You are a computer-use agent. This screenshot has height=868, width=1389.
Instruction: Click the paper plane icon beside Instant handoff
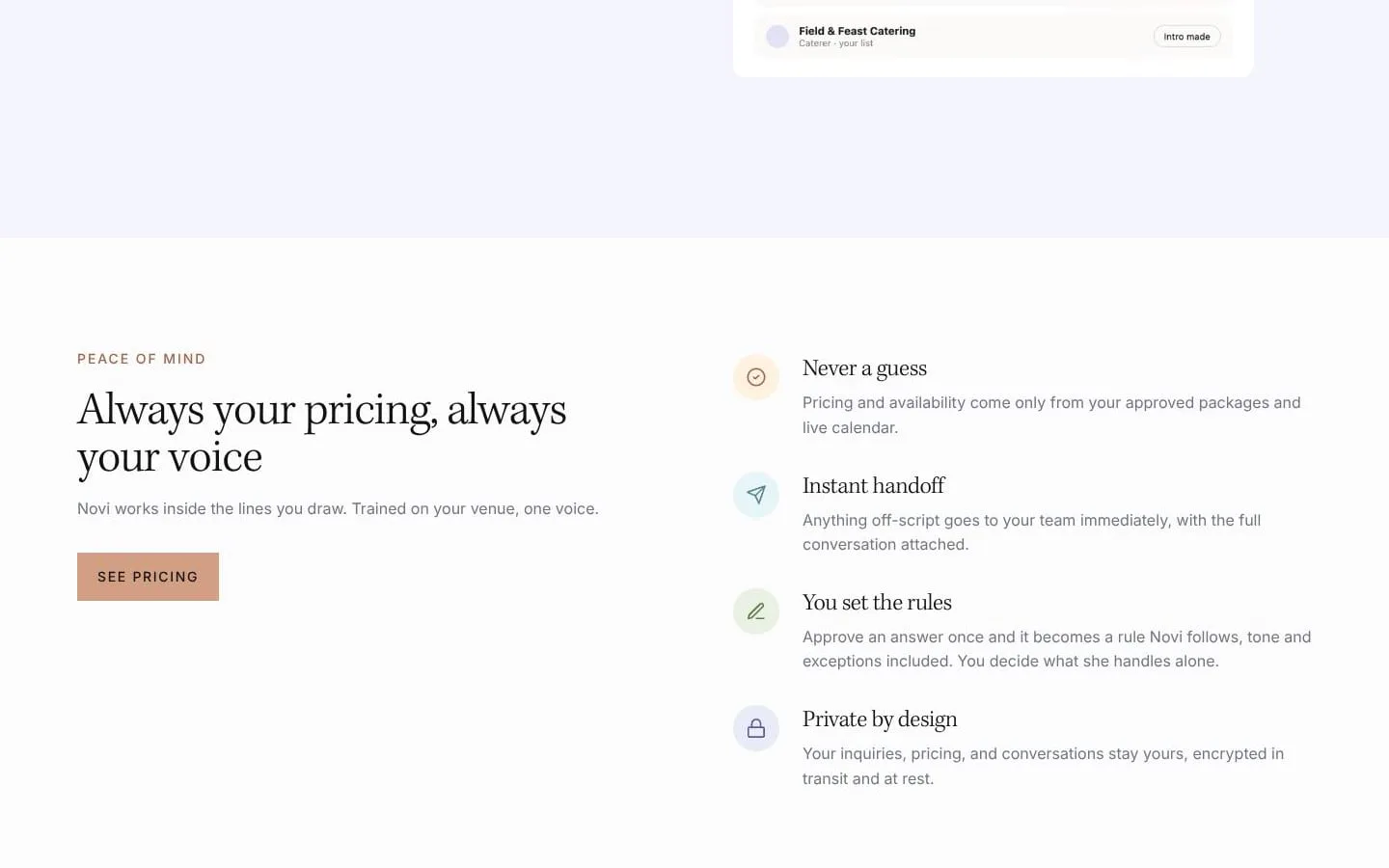pyautogui.click(x=756, y=495)
